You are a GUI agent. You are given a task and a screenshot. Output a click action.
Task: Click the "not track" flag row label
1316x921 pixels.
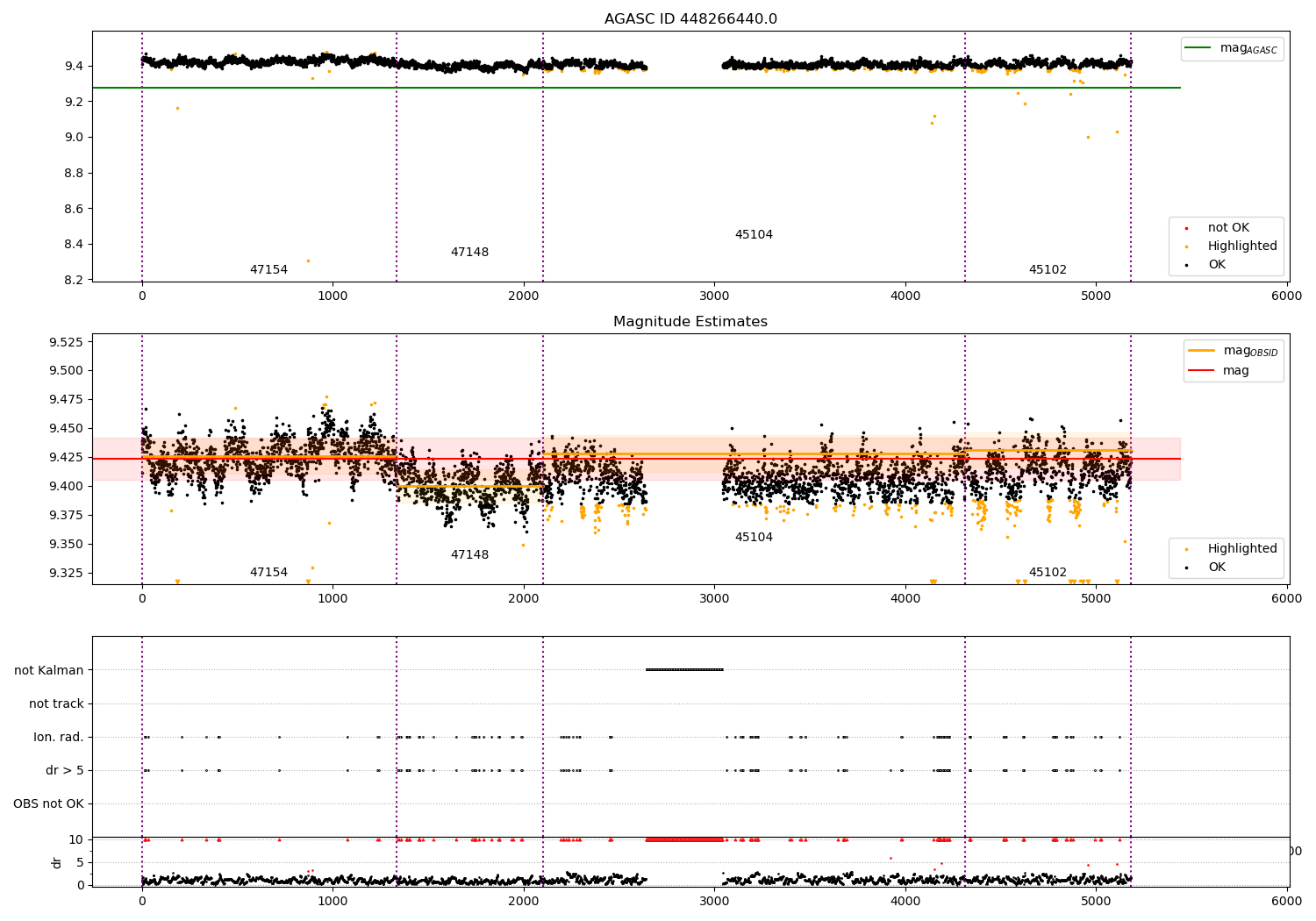pyautogui.click(x=56, y=704)
